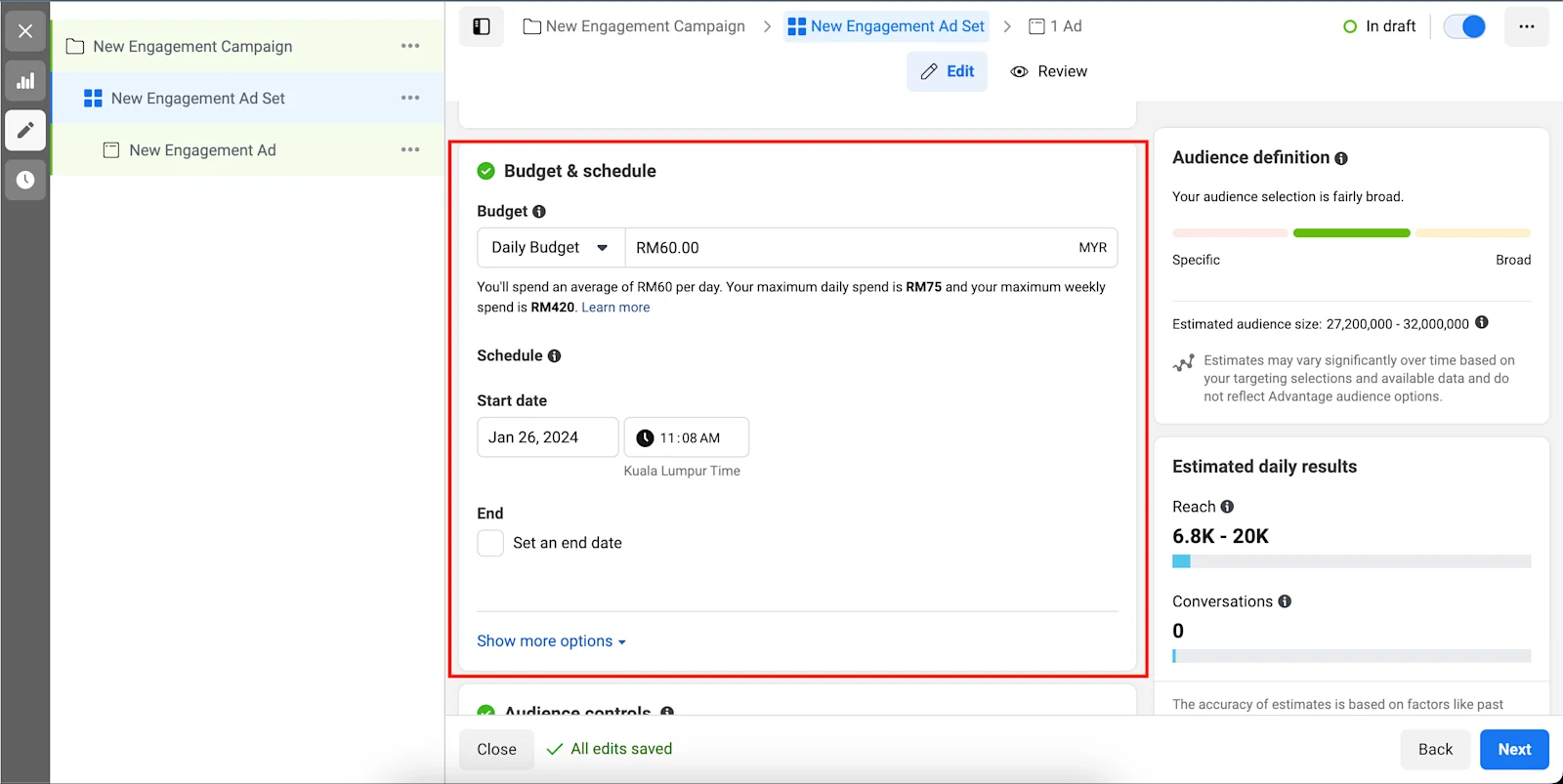Go to New Engagement Ad Set breadcrumb

[886, 26]
